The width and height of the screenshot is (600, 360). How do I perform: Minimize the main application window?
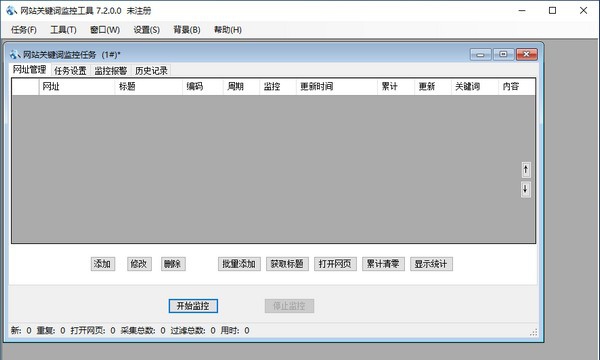pos(522,11)
